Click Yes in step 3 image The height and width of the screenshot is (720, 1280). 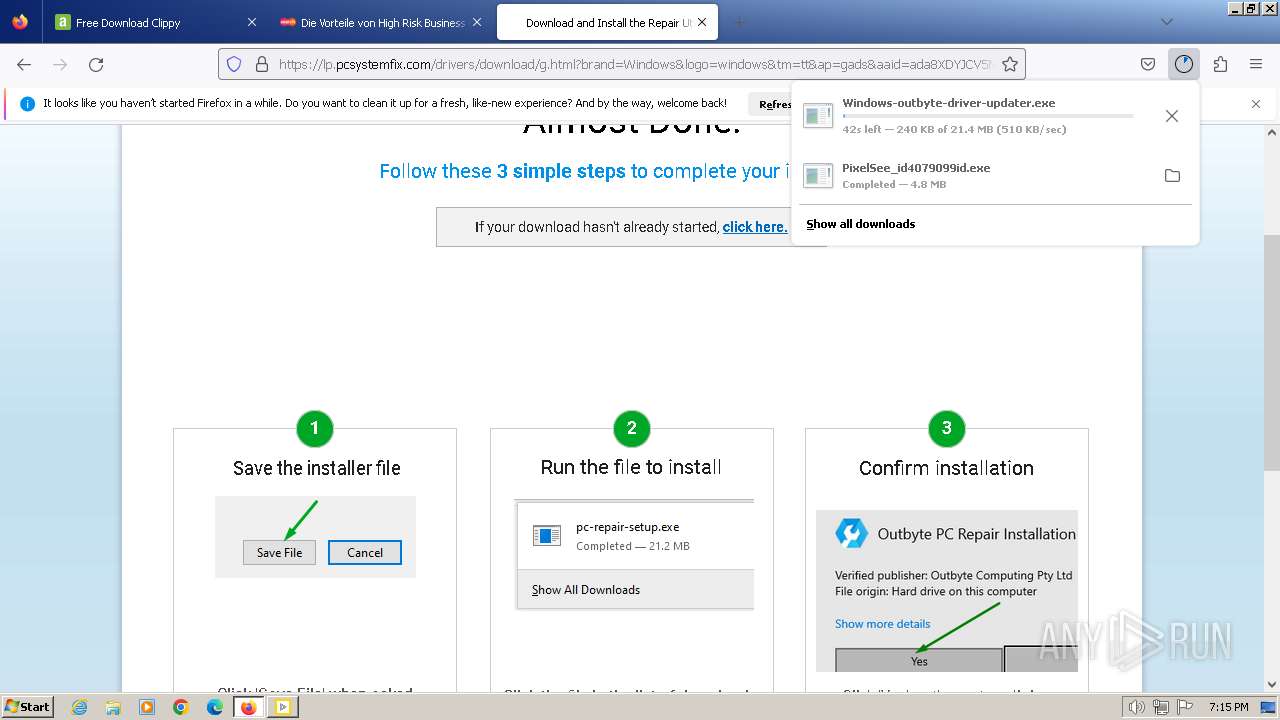919,660
